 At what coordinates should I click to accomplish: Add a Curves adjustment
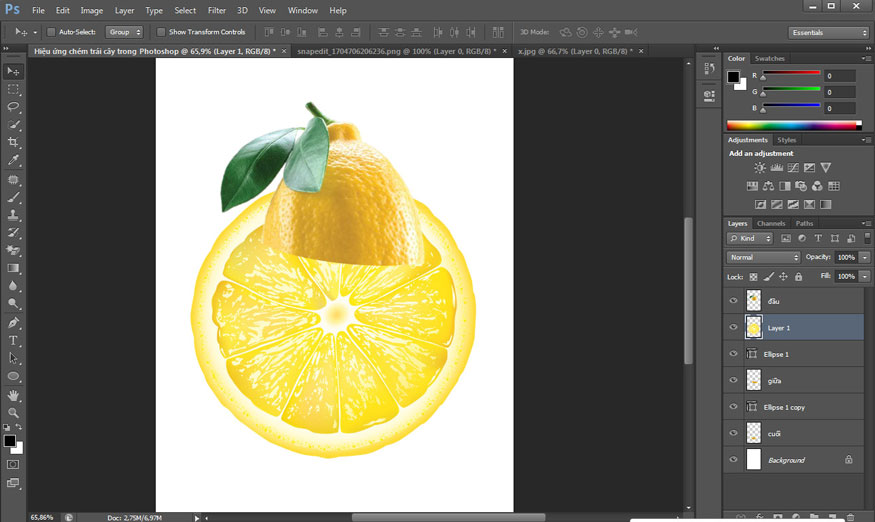(x=793, y=167)
